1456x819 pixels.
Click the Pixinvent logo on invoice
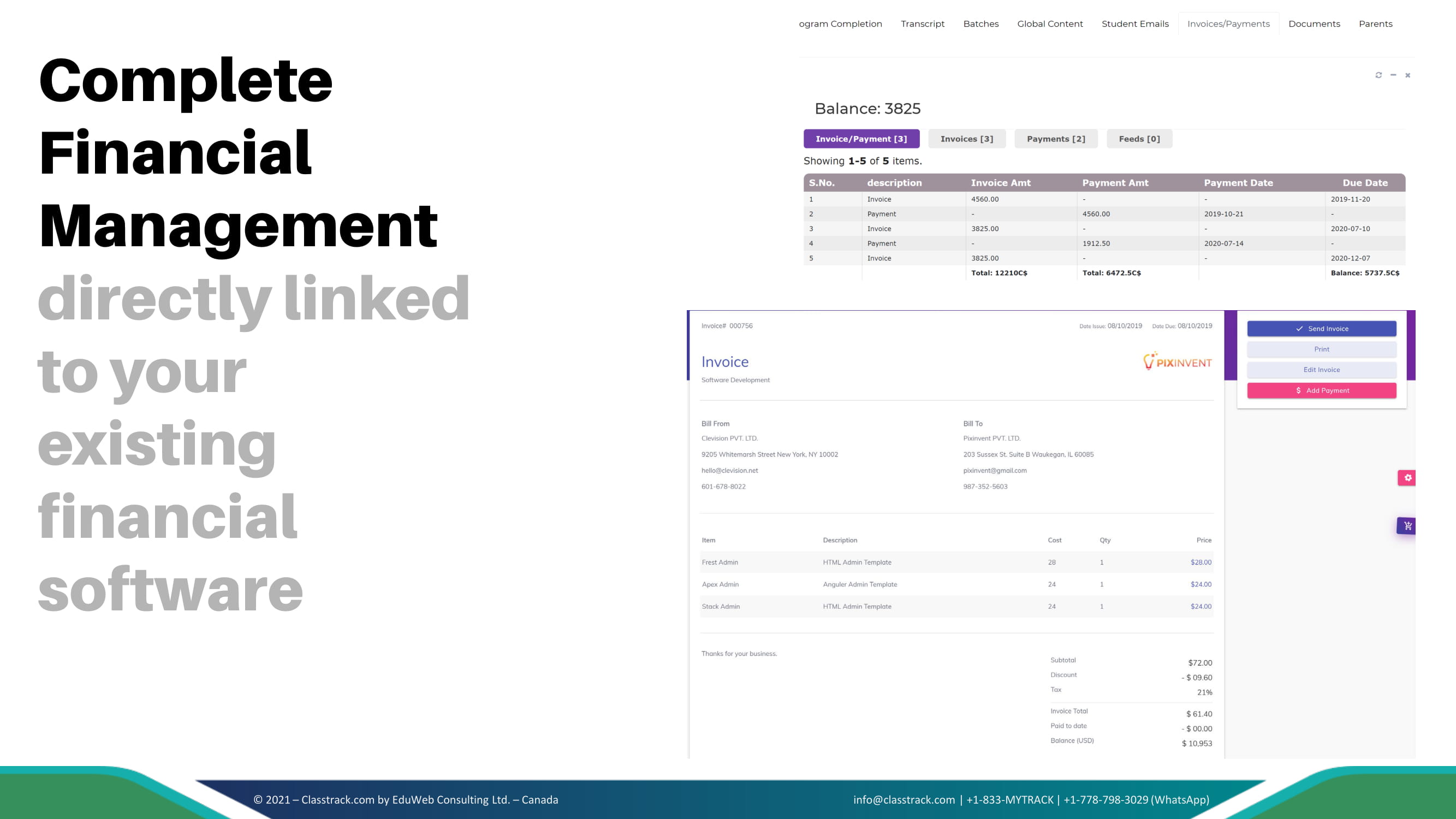pyautogui.click(x=1178, y=362)
